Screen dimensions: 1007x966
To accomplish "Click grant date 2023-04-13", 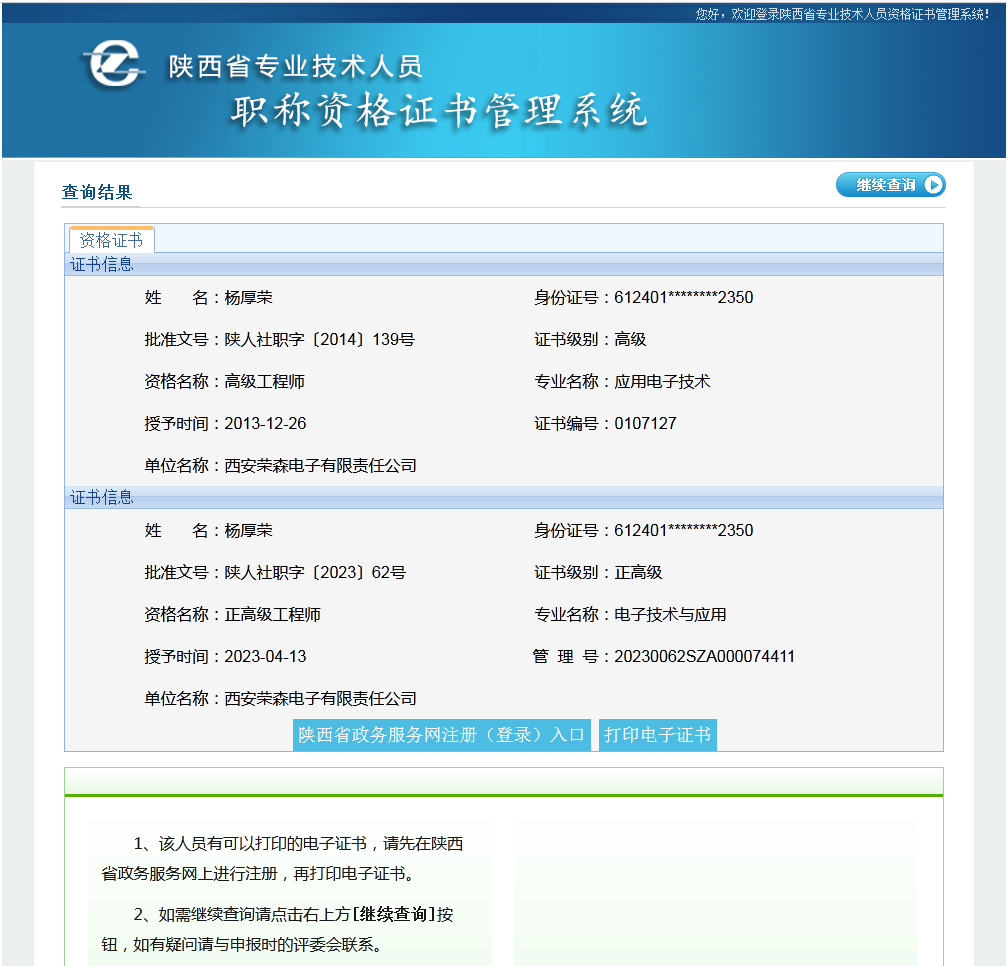I will [x=265, y=656].
